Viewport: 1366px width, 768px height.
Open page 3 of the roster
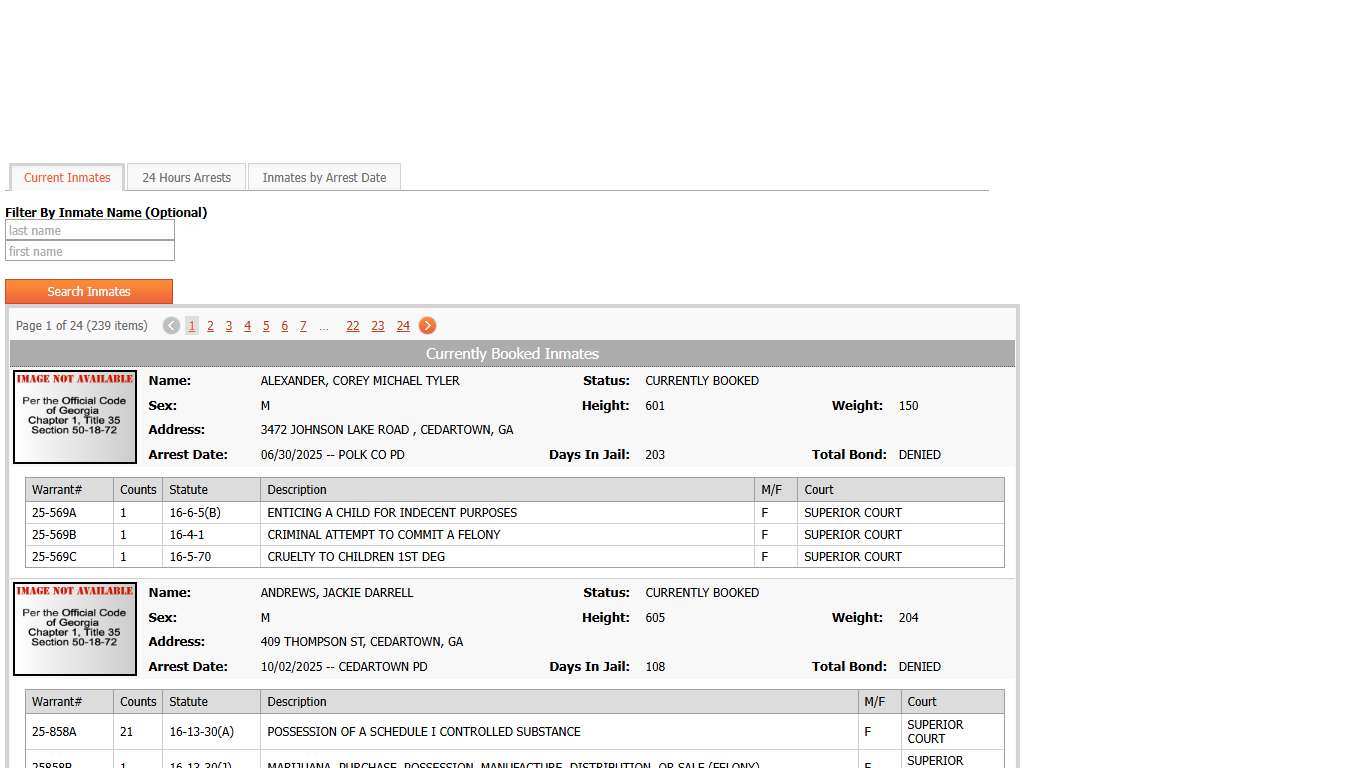coord(228,325)
